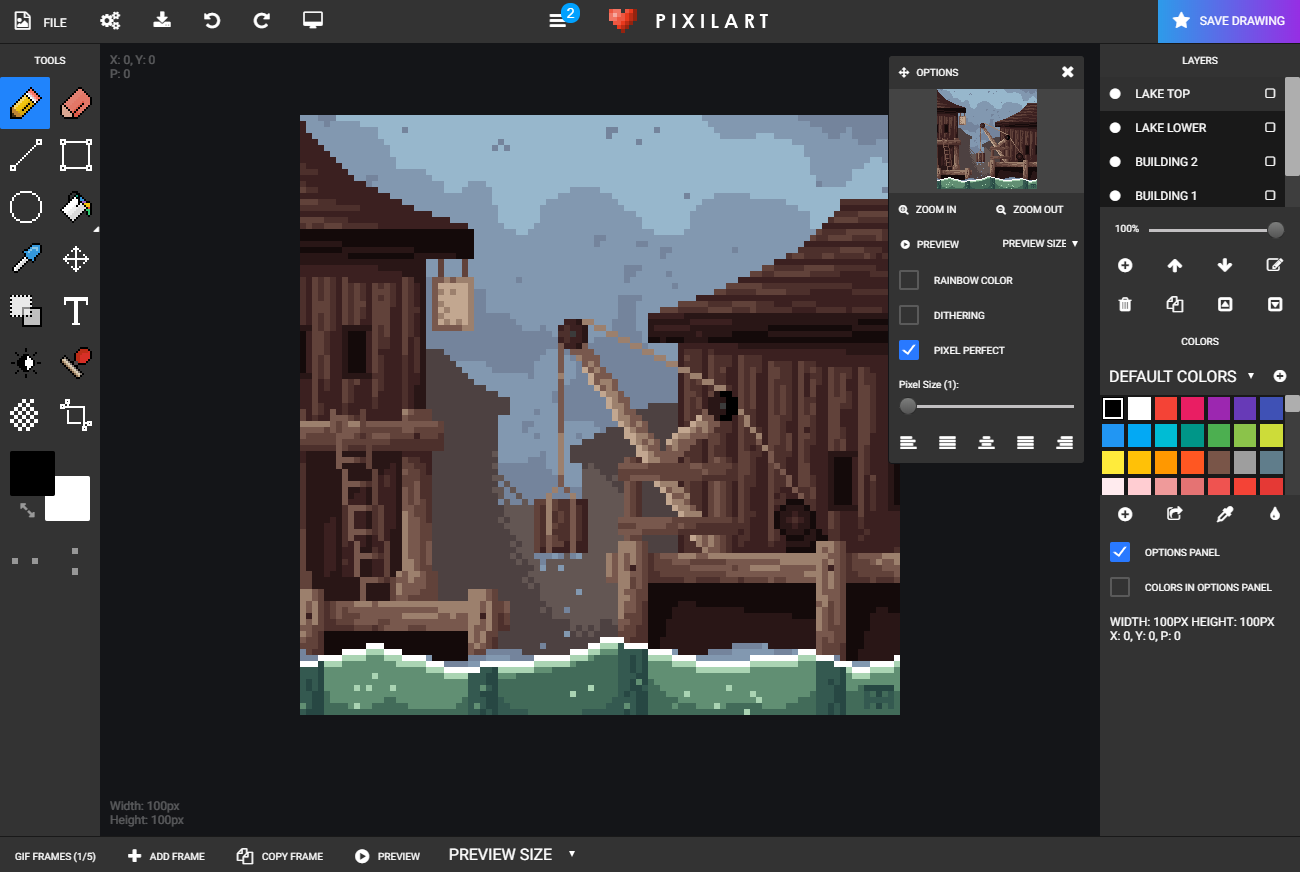Add a new GIF frame

[165, 856]
